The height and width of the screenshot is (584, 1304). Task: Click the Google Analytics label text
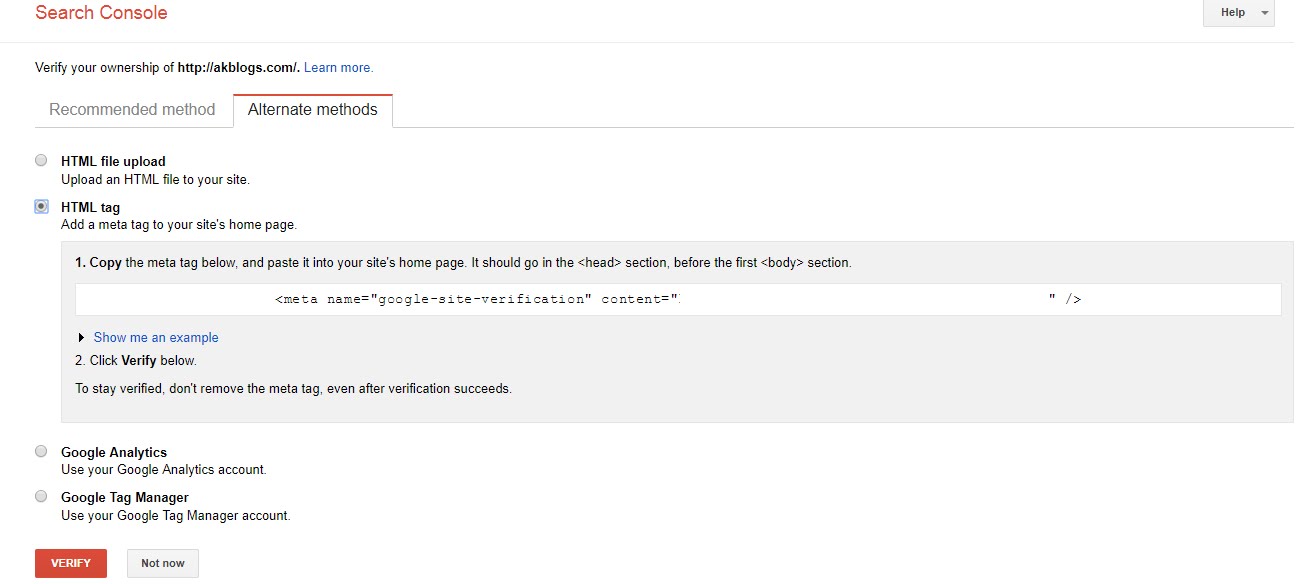[114, 452]
